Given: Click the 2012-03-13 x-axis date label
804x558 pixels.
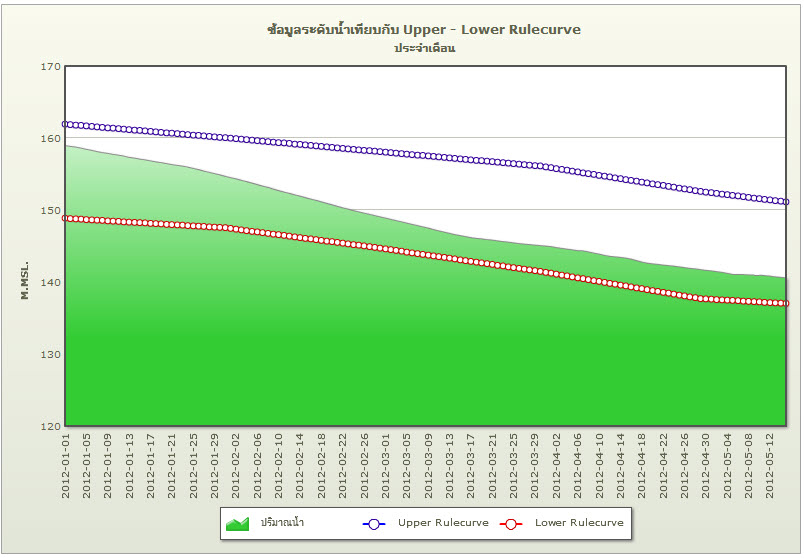Looking at the screenshot, I should click(x=450, y=466).
